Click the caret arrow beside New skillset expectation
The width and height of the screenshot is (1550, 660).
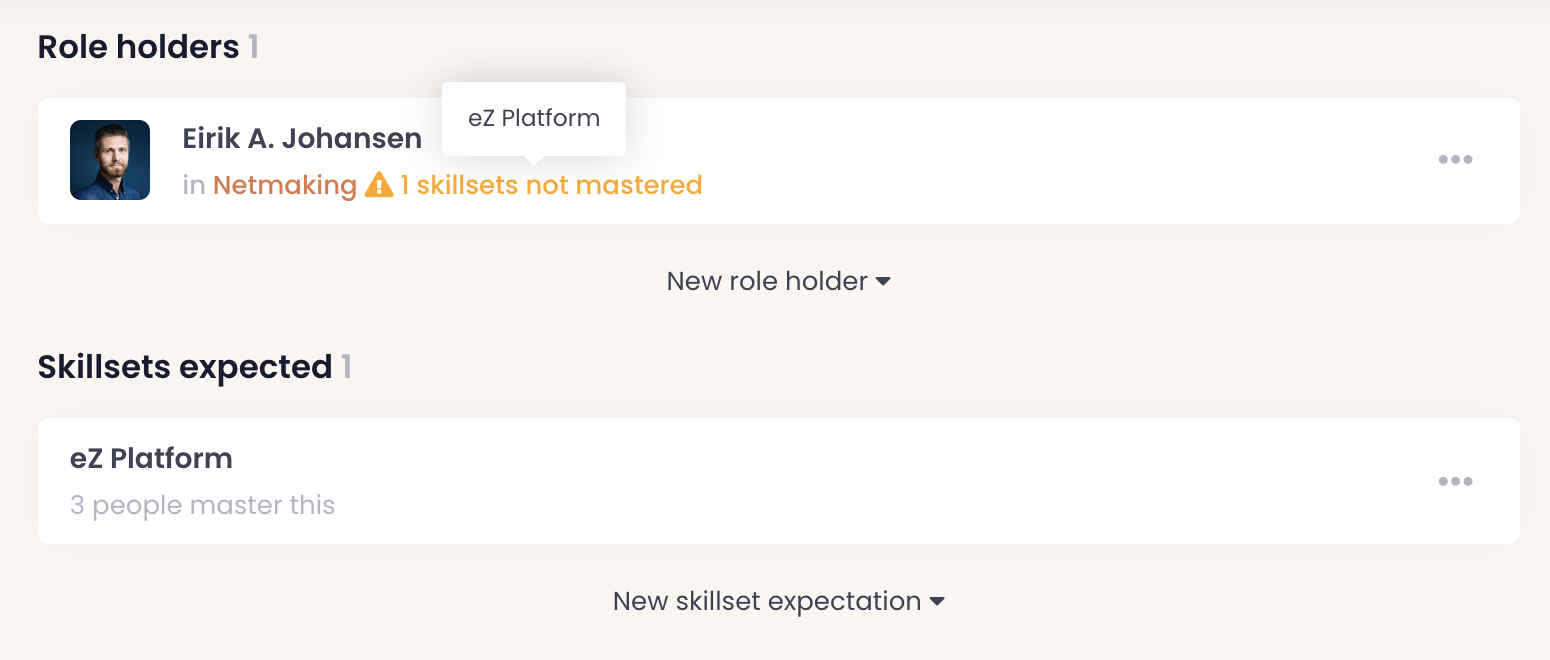pyautogui.click(x=937, y=602)
